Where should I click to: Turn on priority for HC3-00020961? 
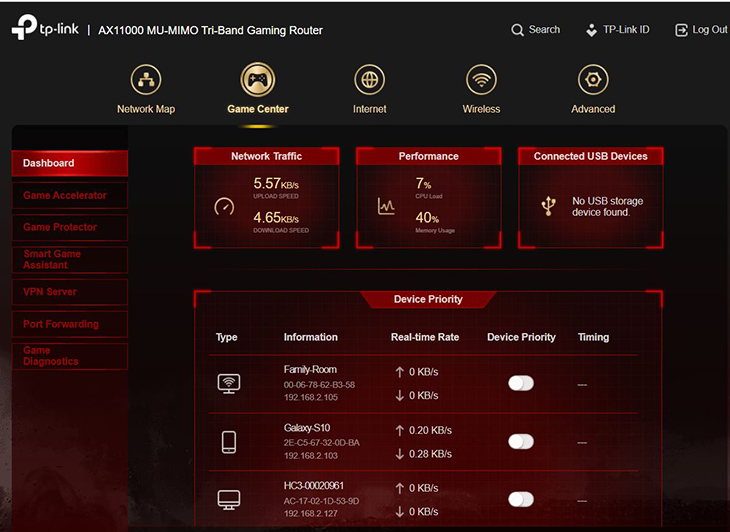(521, 499)
